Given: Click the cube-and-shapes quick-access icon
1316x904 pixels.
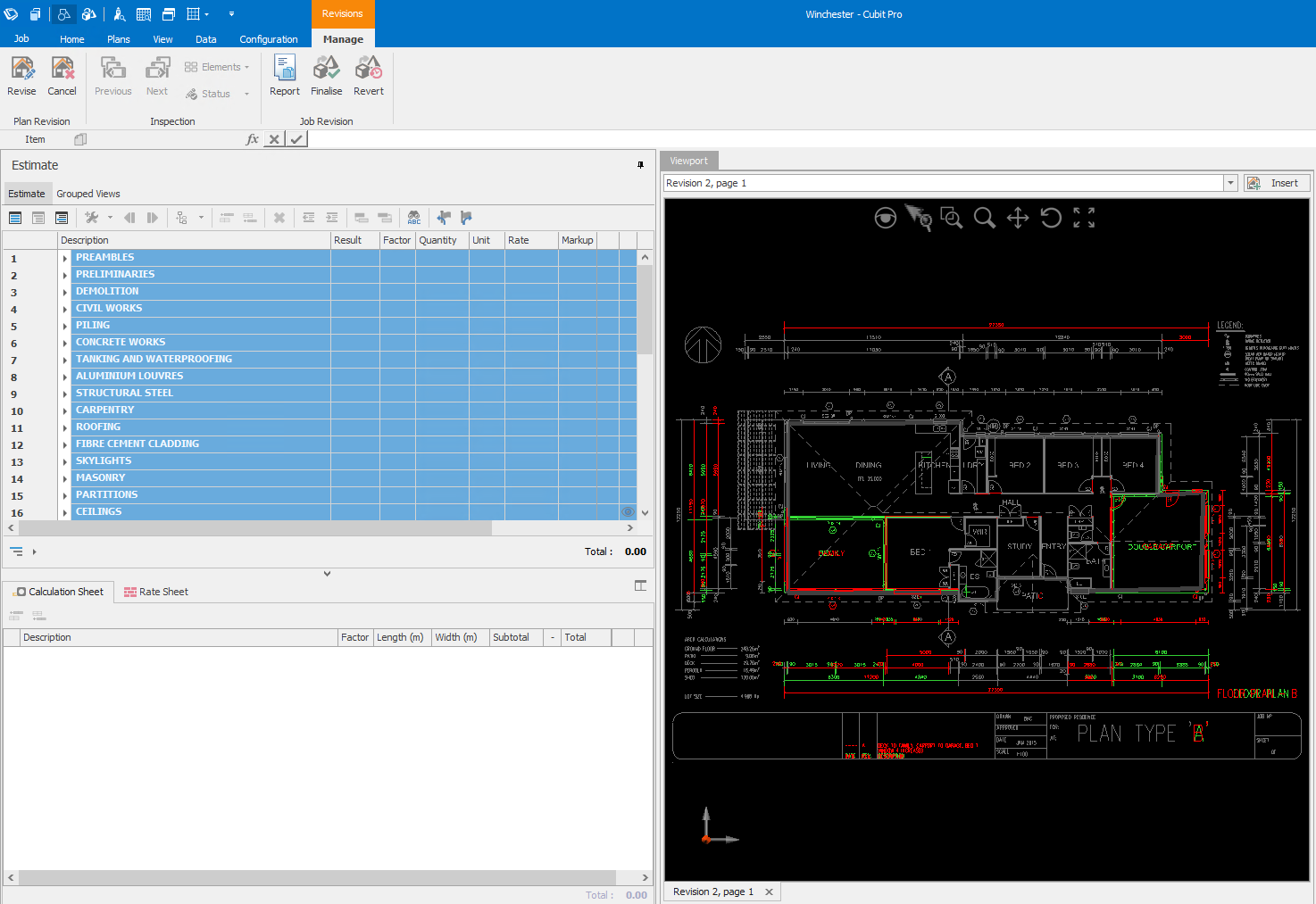Looking at the screenshot, I should tap(88, 14).
